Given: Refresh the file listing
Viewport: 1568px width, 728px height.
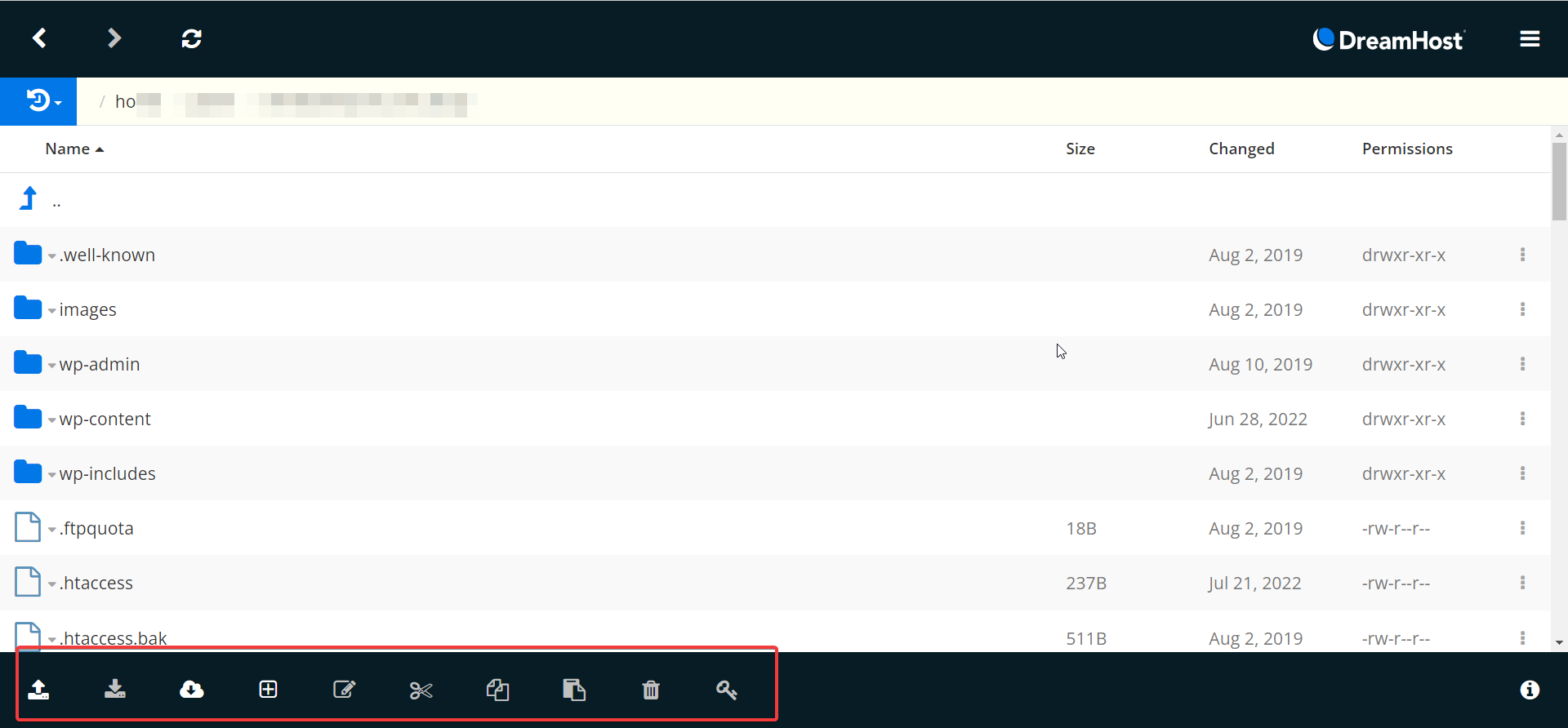Looking at the screenshot, I should pos(191,38).
